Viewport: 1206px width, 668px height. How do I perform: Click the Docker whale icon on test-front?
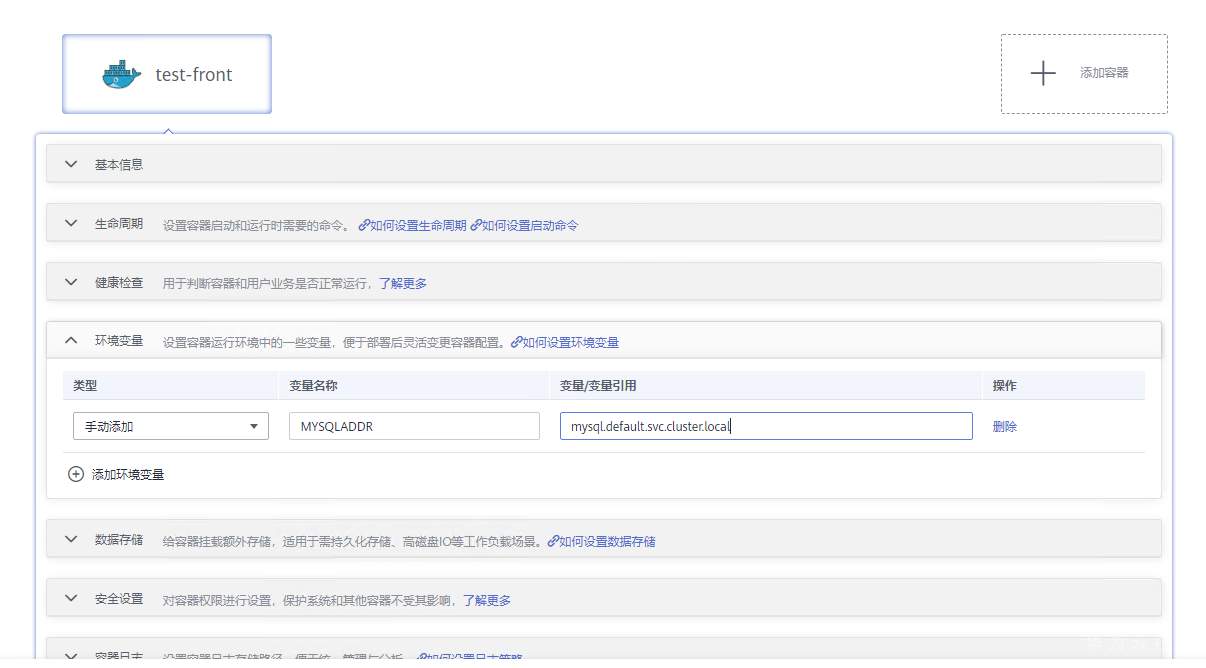(x=122, y=74)
